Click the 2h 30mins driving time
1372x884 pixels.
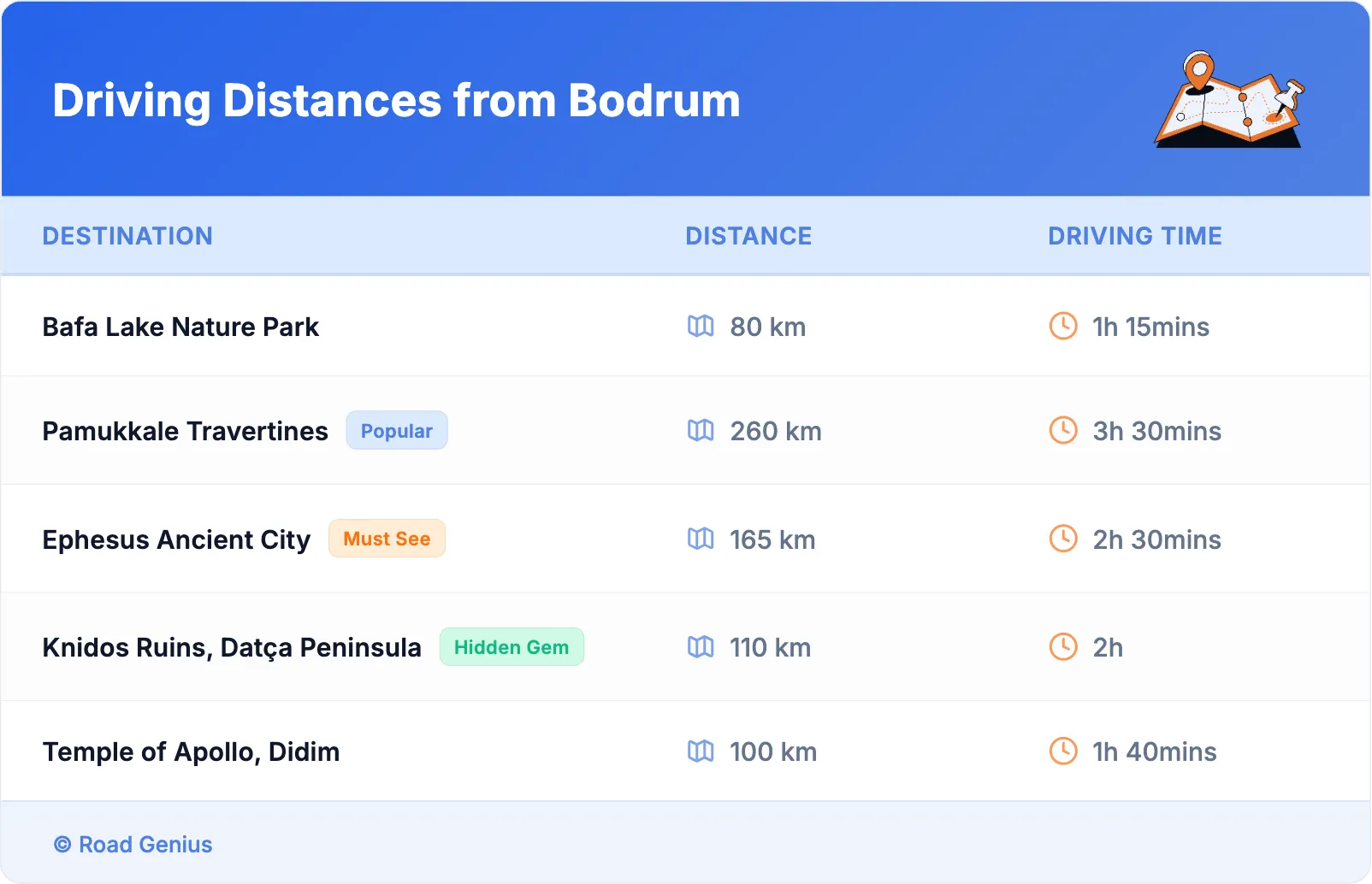click(x=1157, y=539)
